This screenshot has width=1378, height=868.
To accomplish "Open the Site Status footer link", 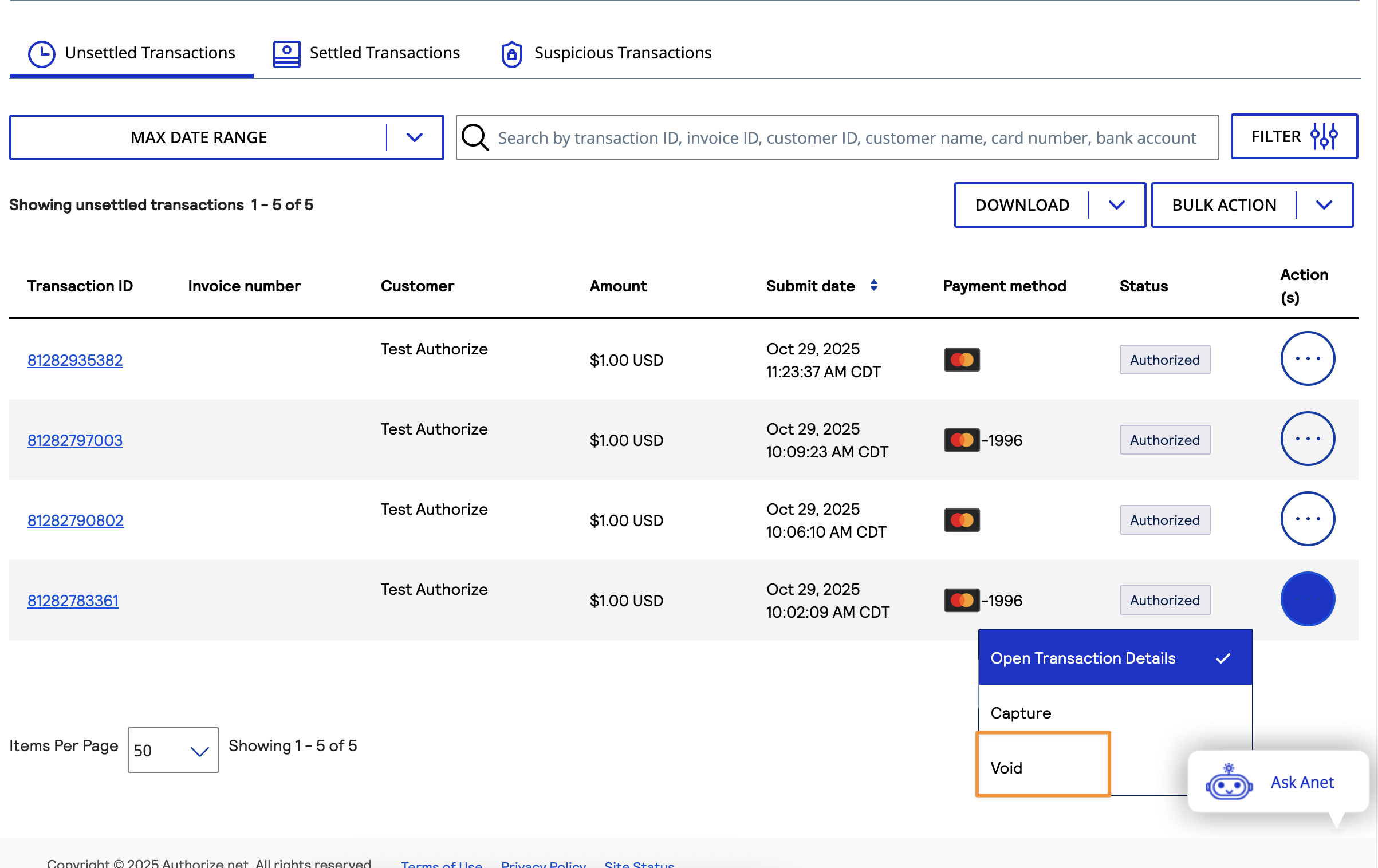I will 639,863.
